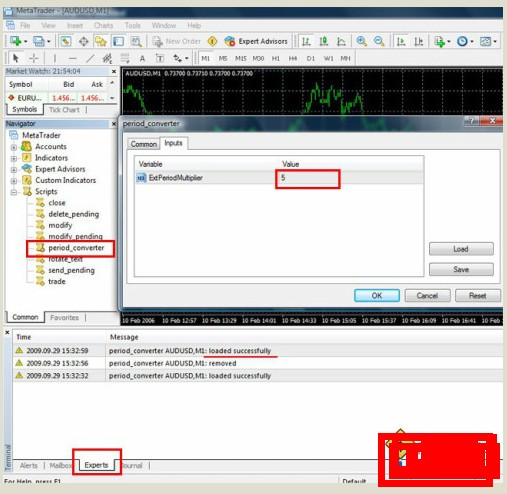507x494 pixels.
Task: Collapse the Scripts tree node
Action: [x=14, y=192]
